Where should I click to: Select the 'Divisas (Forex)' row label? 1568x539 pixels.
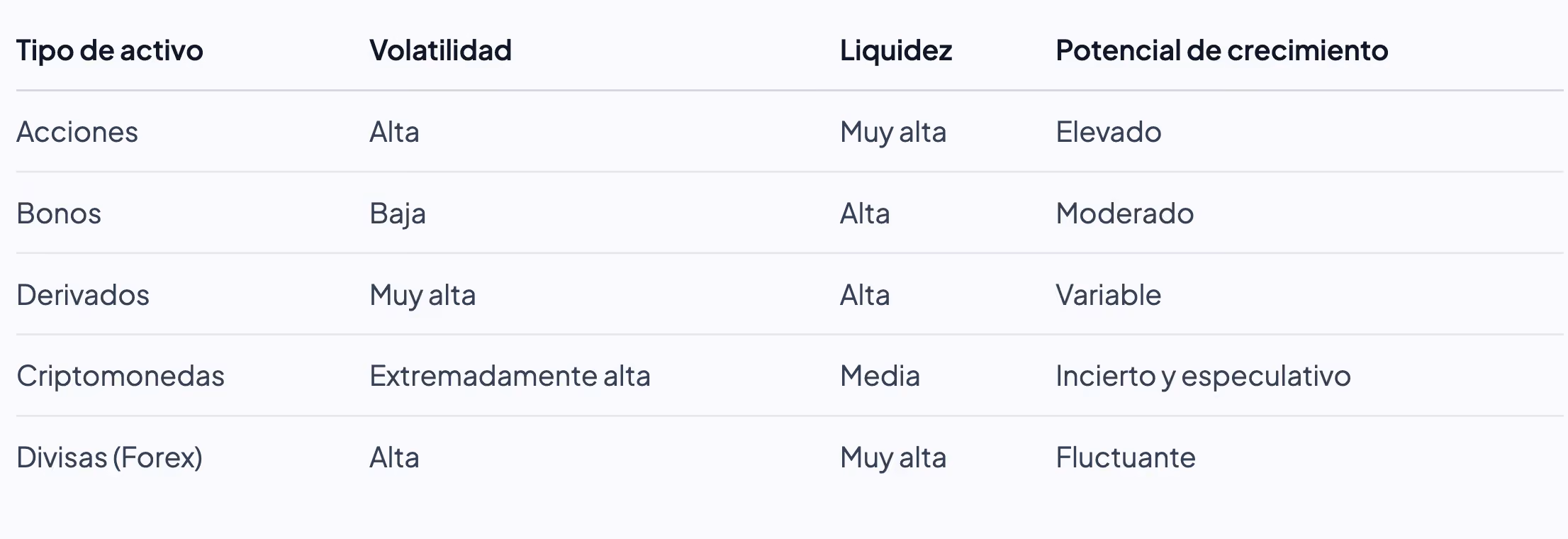109,457
